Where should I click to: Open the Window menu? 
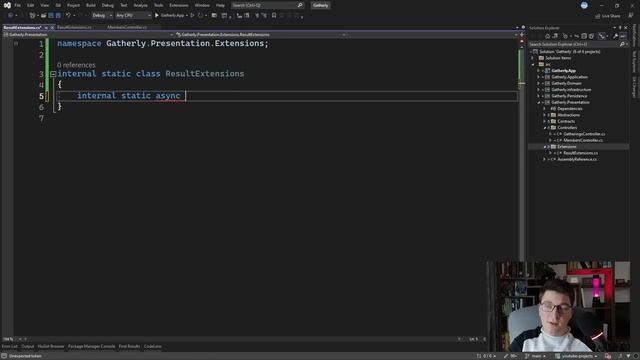(x=202, y=5)
